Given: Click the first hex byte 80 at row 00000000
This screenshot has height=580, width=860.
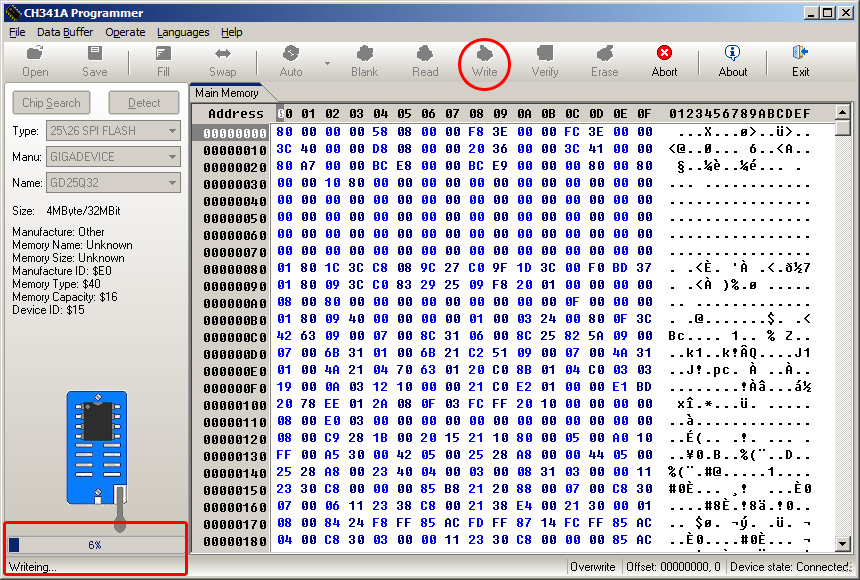Looking at the screenshot, I should tap(284, 132).
